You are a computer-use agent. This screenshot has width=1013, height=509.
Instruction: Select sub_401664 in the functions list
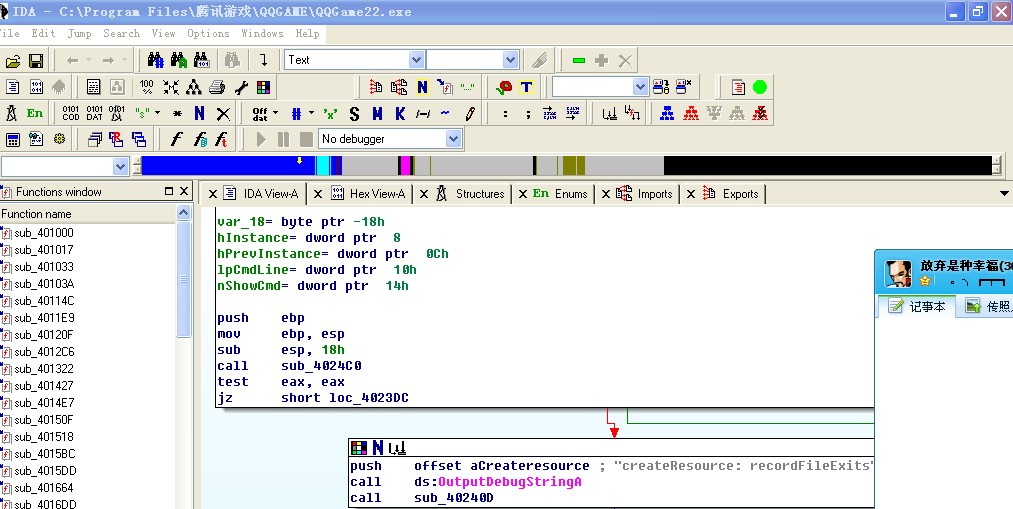(x=44, y=488)
